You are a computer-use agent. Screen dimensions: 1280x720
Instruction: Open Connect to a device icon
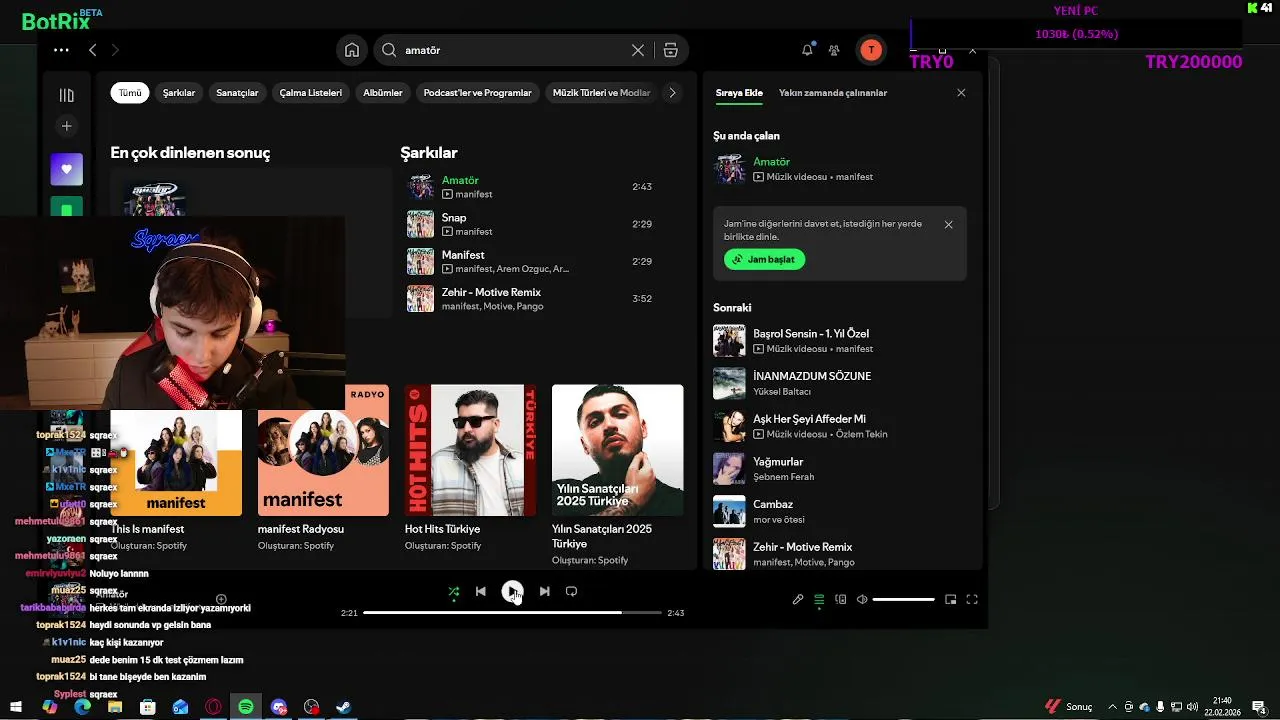click(x=840, y=600)
